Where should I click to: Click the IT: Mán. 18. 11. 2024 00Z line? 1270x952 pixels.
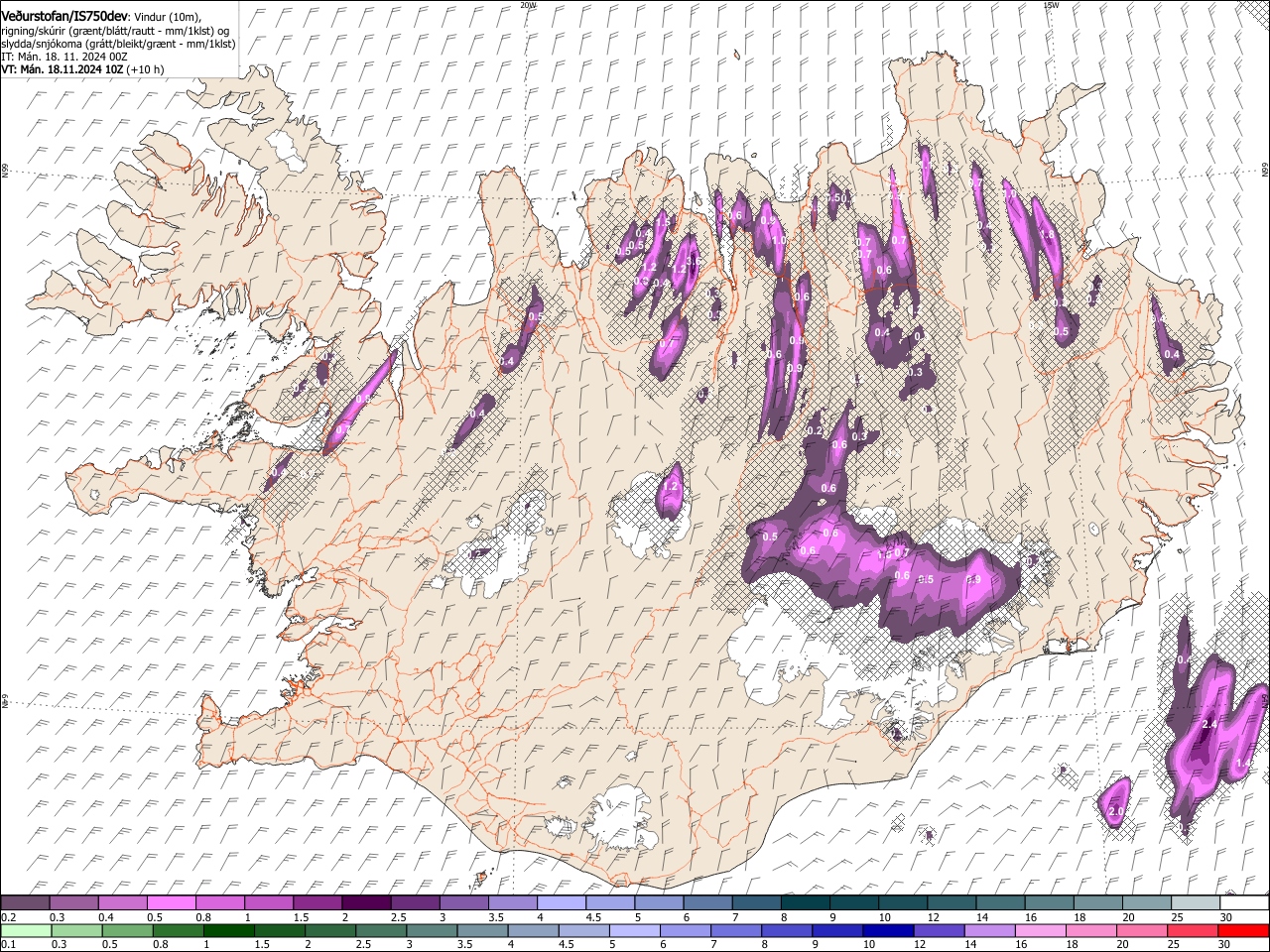tap(63, 57)
